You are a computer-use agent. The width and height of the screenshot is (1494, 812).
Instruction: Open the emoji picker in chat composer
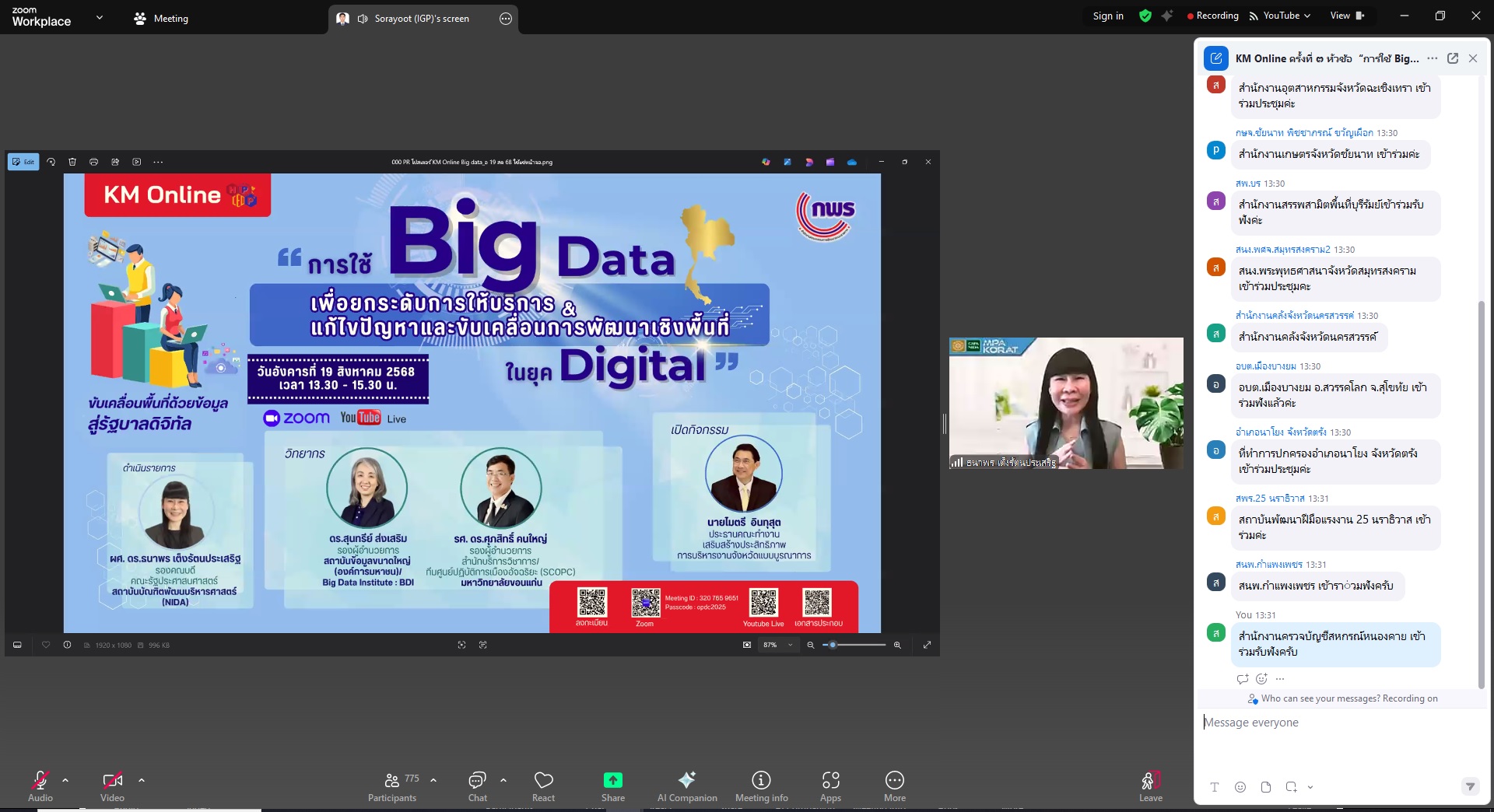(x=1240, y=787)
